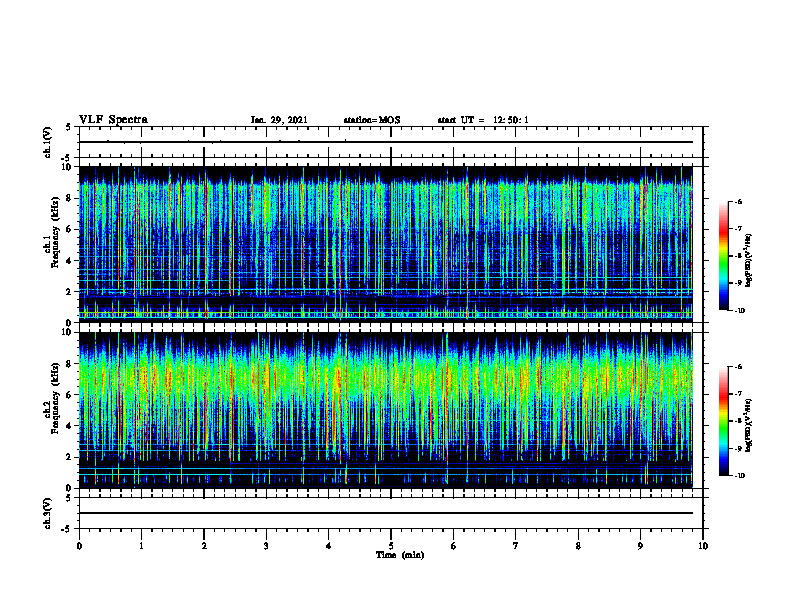Click the "8" kHz tick on ch.1 frequency axis
The width and height of the screenshot is (792, 612).
point(70,198)
